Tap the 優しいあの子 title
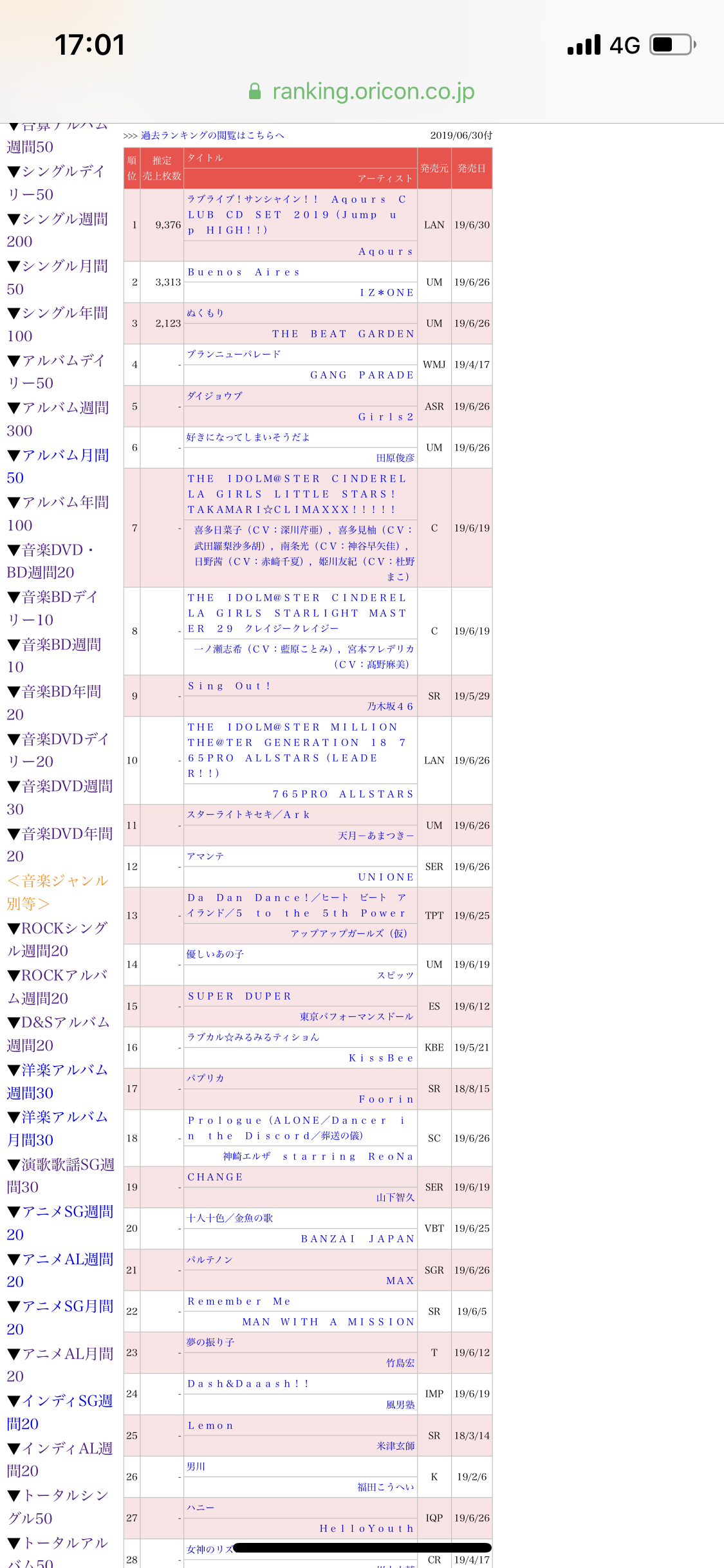 pos(215,954)
